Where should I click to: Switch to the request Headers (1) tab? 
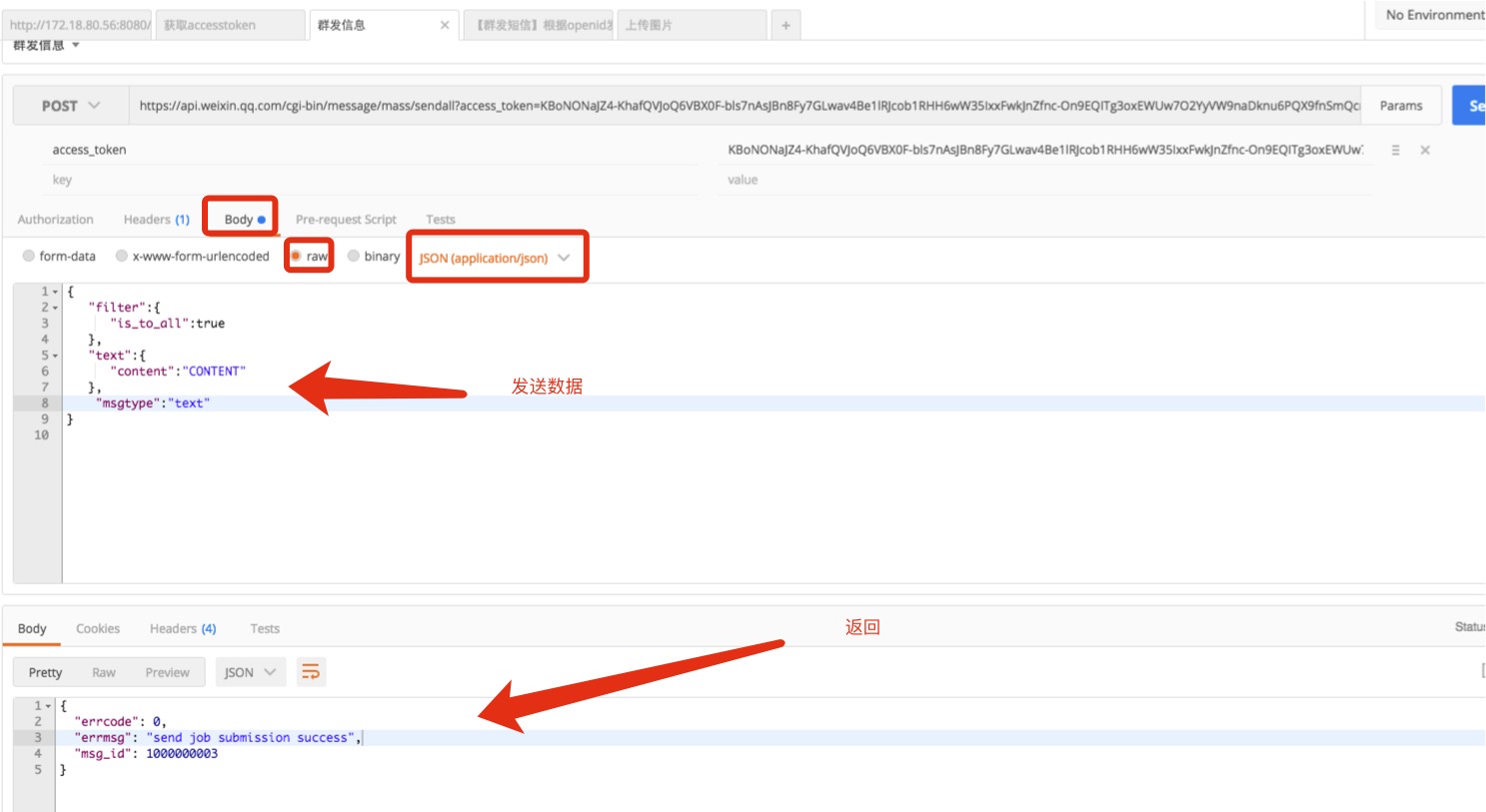(x=157, y=220)
